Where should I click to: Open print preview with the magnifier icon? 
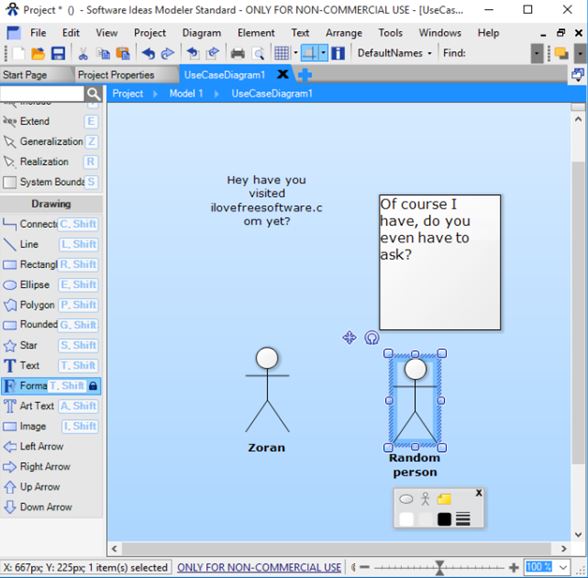[258, 54]
